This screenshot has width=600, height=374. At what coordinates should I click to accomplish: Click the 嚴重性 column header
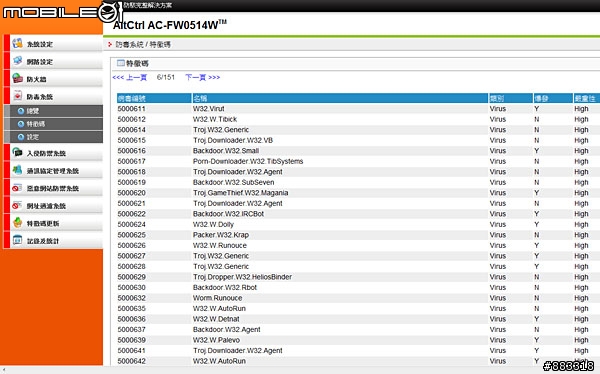click(586, 98)
